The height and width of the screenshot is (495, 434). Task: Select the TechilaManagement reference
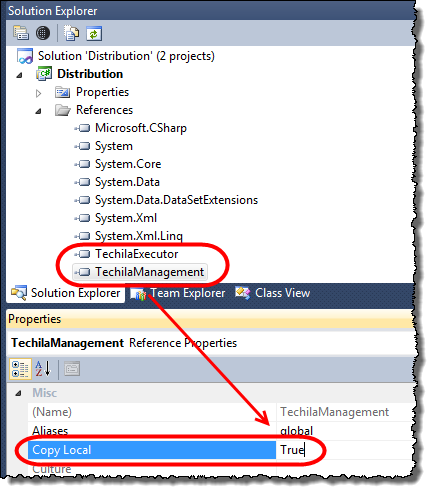tap(149, 272)
